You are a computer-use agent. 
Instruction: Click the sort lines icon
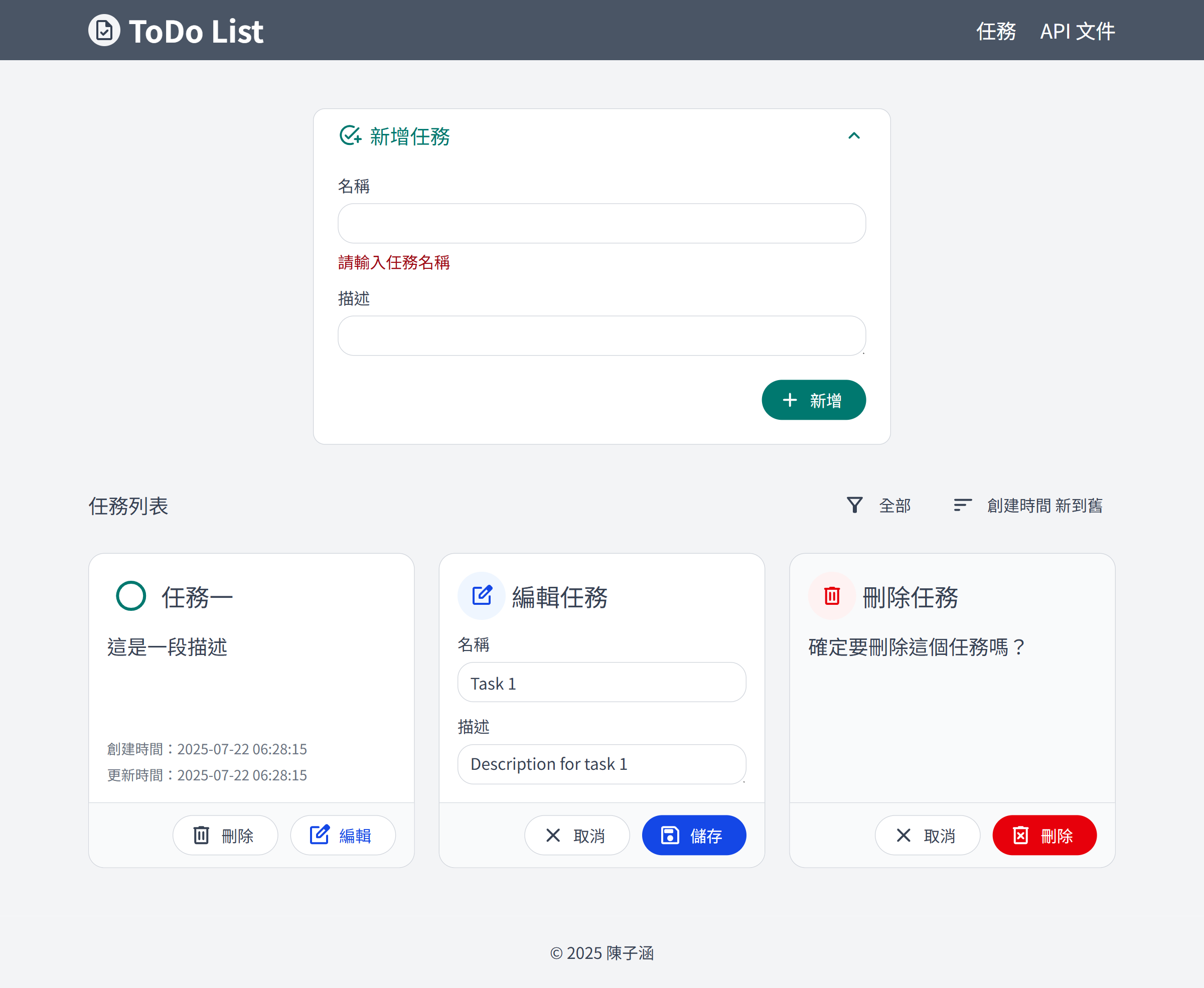click(963, 505)
